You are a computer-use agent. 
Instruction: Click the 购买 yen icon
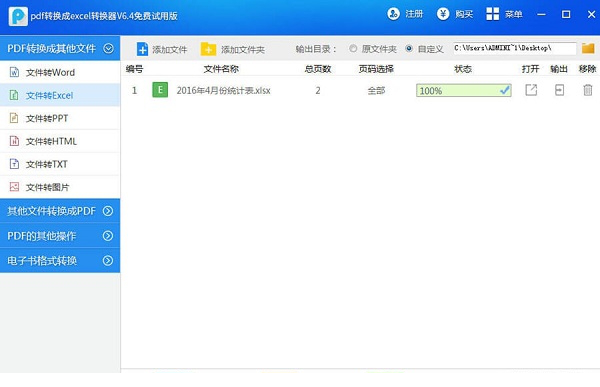443,14
